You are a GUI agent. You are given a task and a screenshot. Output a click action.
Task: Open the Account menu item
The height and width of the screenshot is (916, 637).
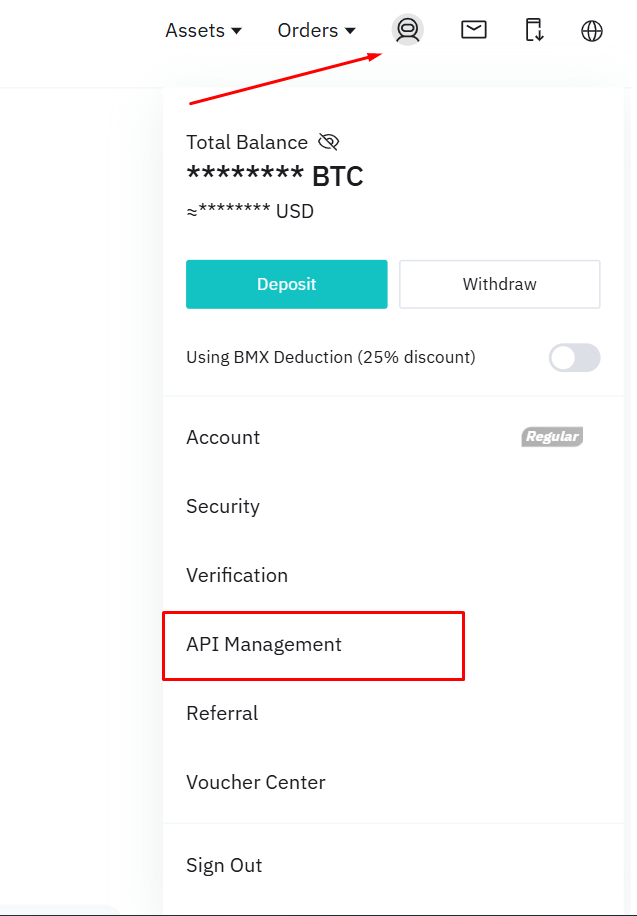(223, 437)
